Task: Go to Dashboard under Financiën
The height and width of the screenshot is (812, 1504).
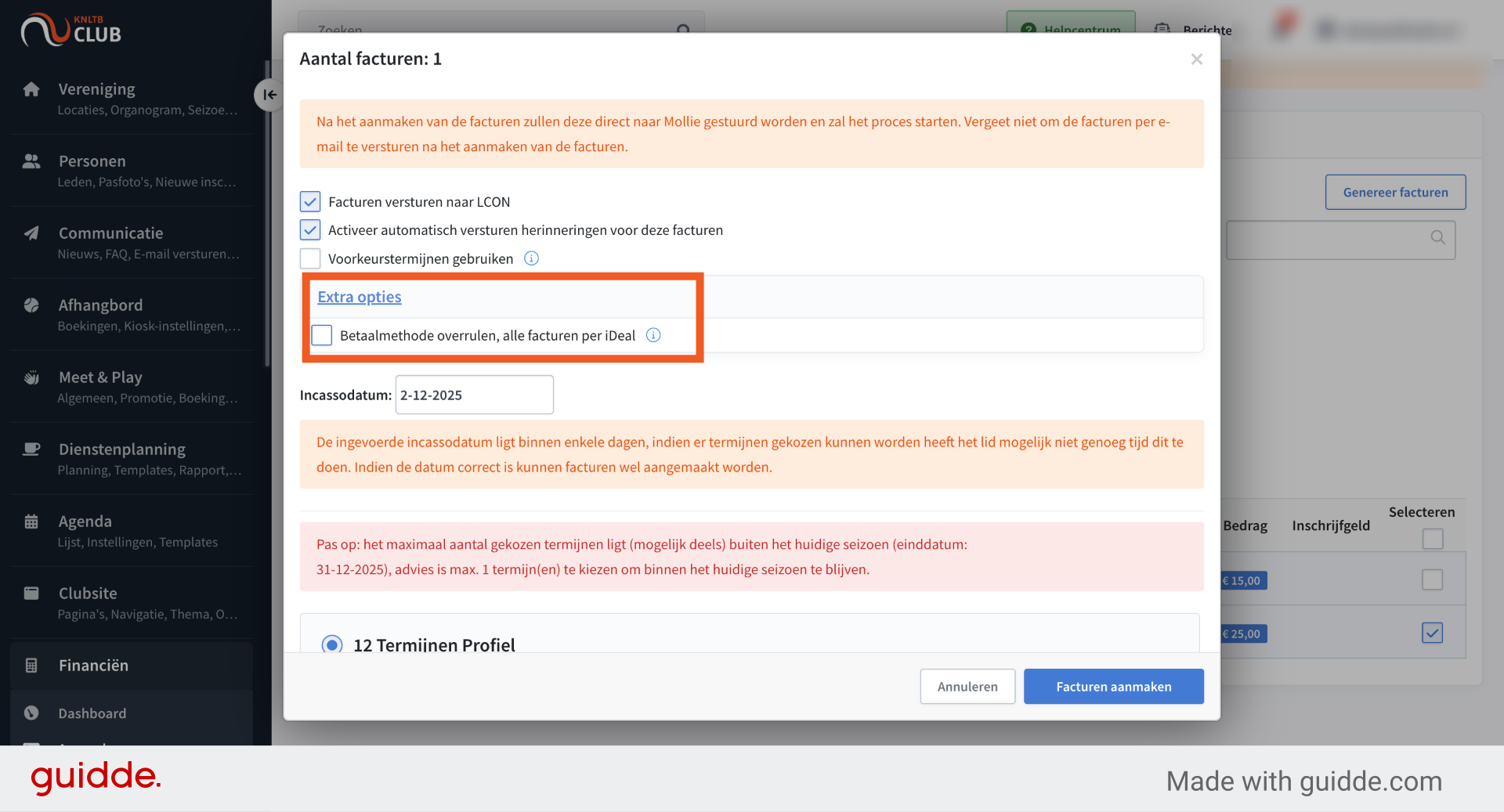Action: tap(132, 713)
